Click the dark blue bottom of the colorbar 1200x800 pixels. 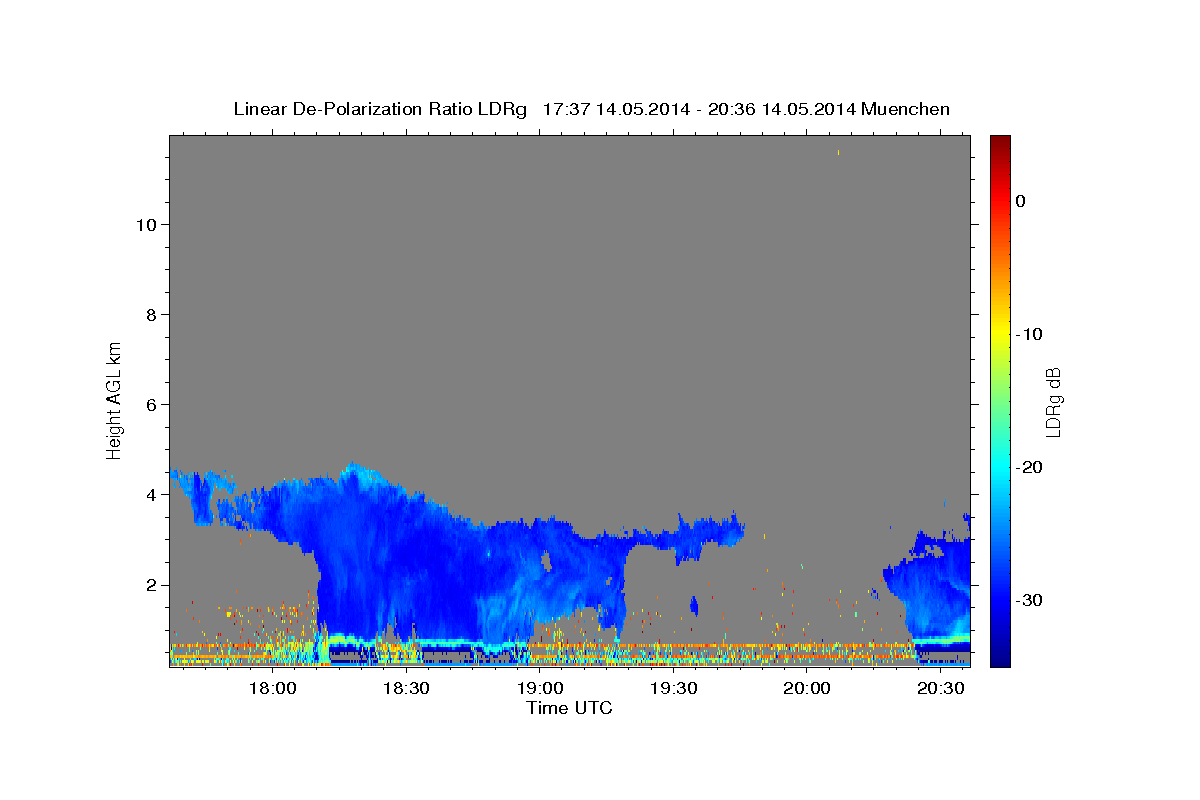pyautogui.click(x=1000, y=658)
